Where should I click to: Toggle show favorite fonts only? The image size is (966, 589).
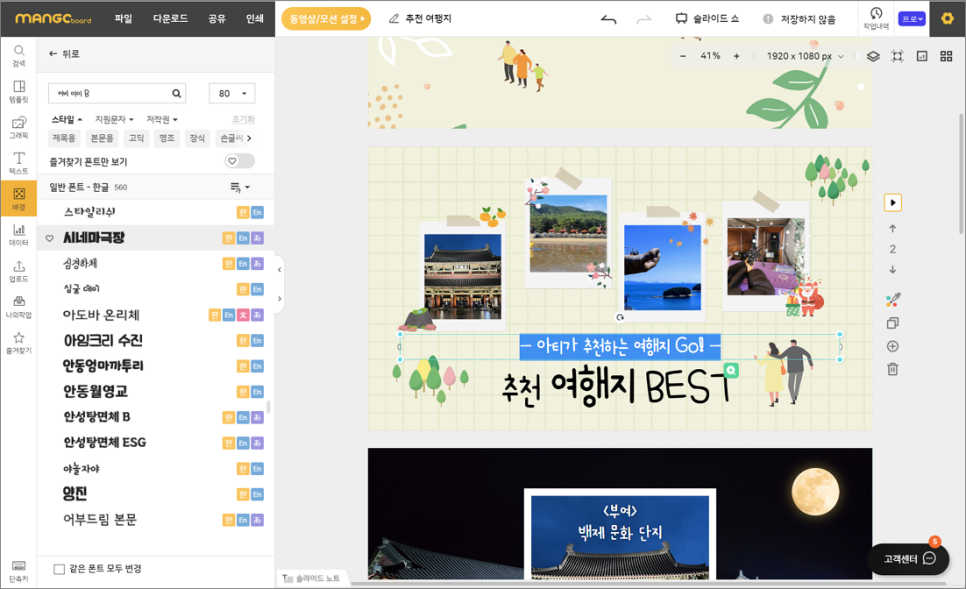240,161
